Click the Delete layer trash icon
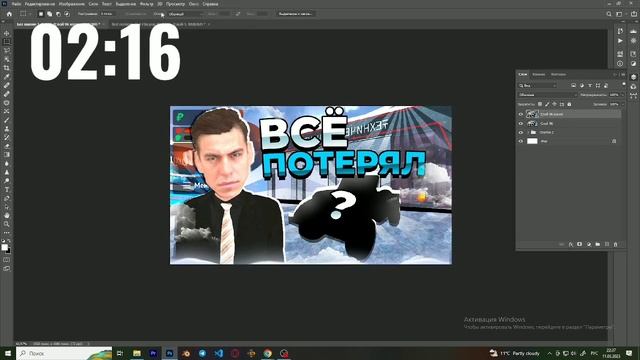 pos(616,244)
